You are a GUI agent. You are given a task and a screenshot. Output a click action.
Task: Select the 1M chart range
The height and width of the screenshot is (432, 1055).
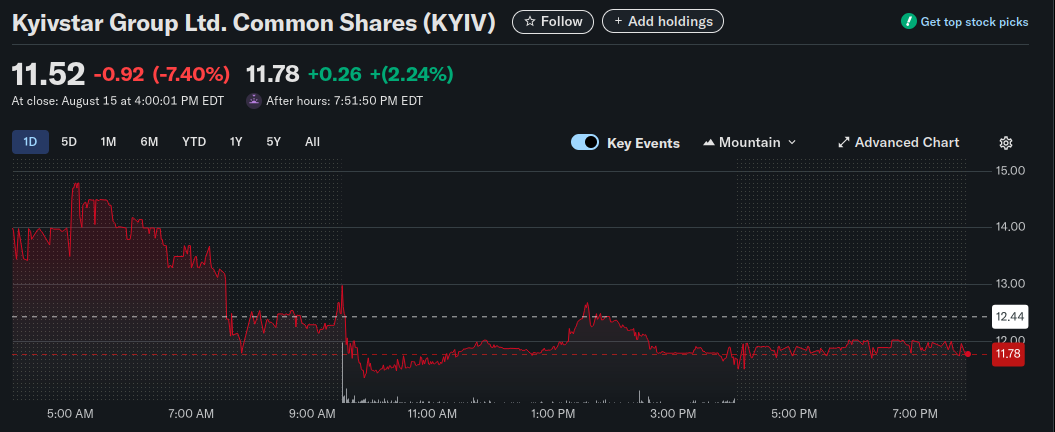(108, 142)
